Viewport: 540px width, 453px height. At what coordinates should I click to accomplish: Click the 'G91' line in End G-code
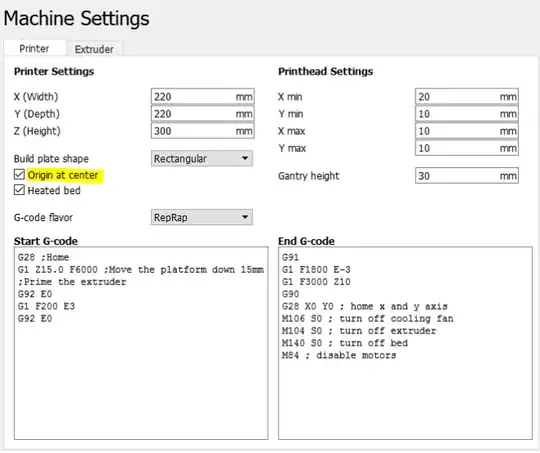click(290, 257)
